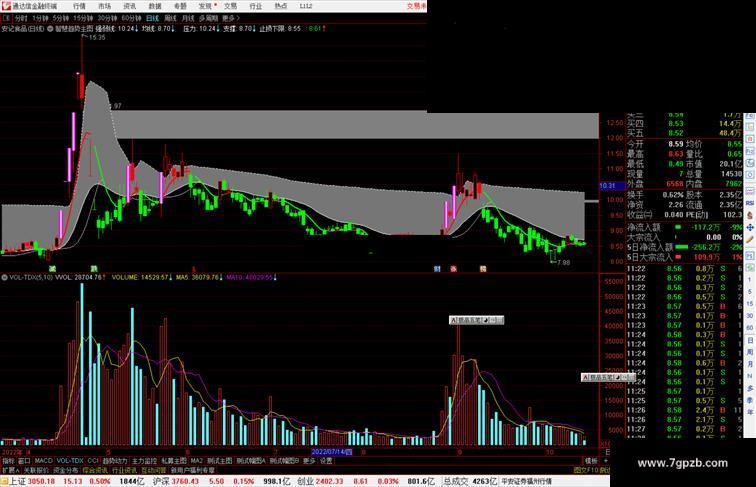The image size is (756, 487).
Task: Click the VOL-TDX indicator settings icon
Action: (4, 278)
